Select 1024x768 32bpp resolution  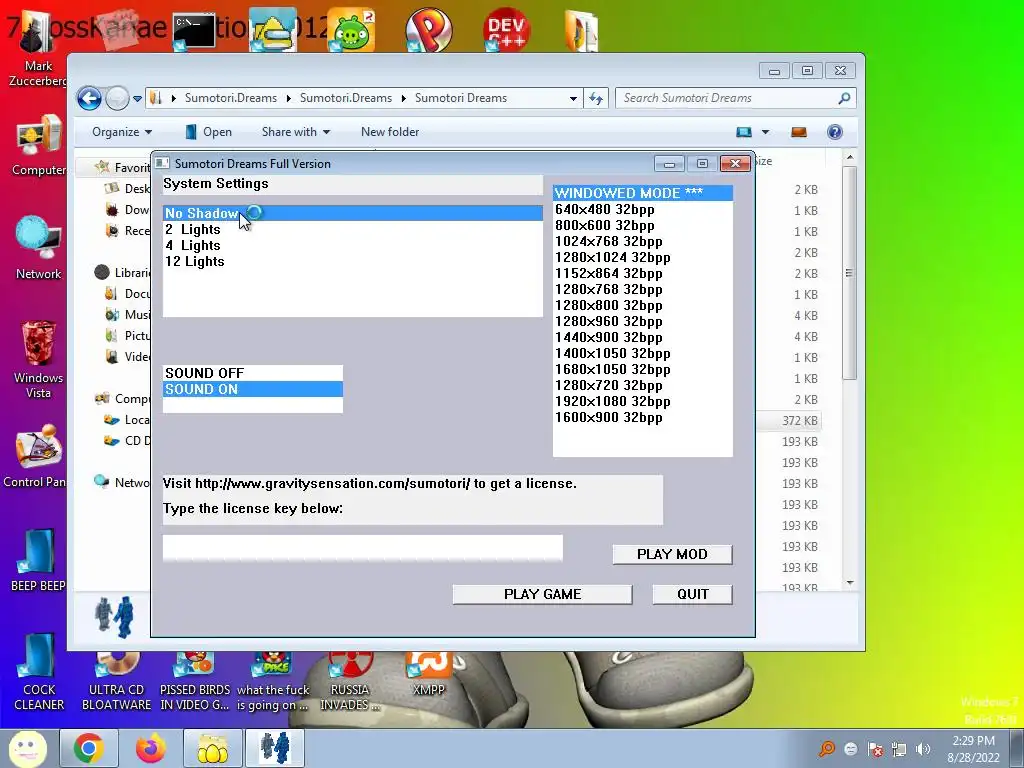(643, 242)
